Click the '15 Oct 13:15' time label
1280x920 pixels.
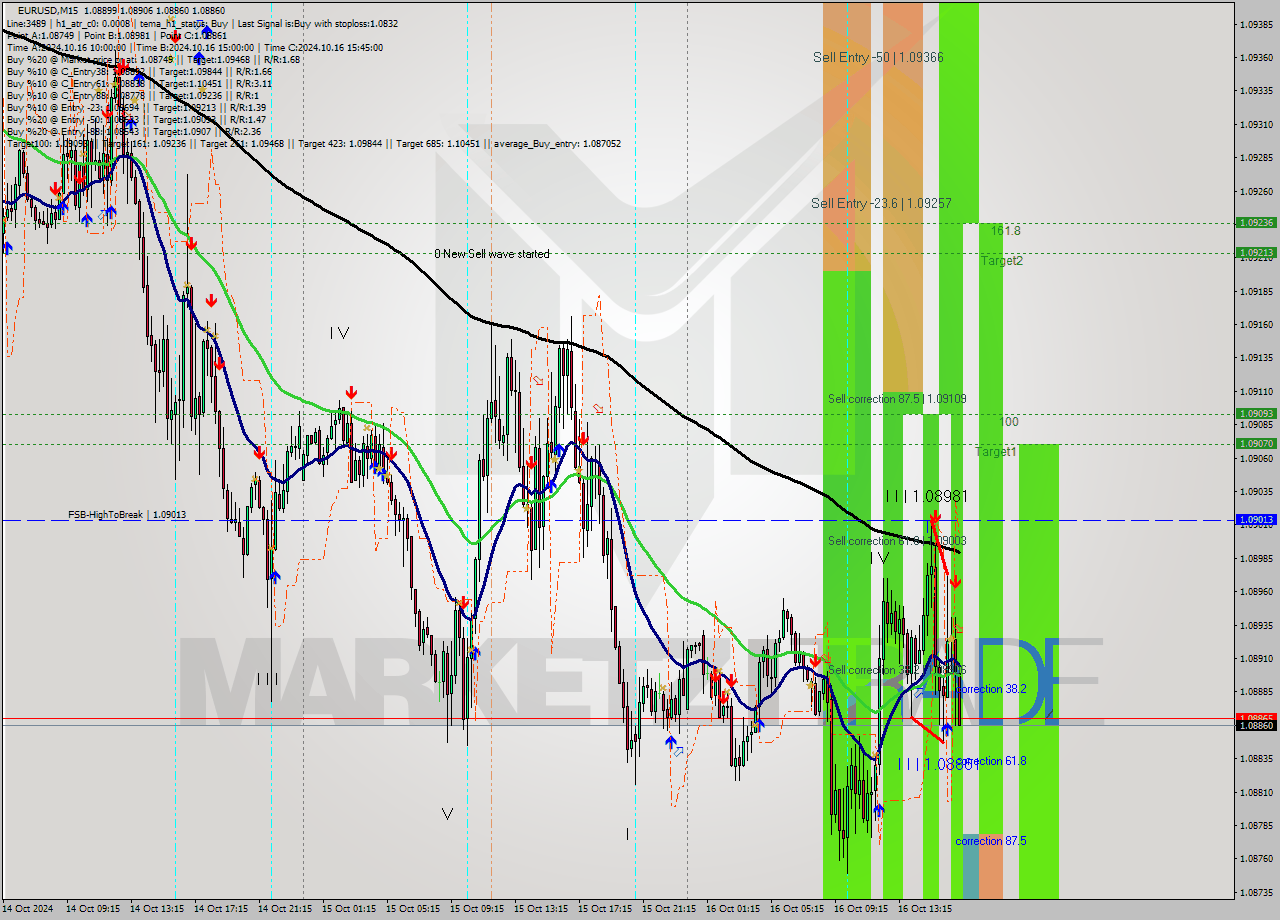pyautogui.click(x=541, y=909)
